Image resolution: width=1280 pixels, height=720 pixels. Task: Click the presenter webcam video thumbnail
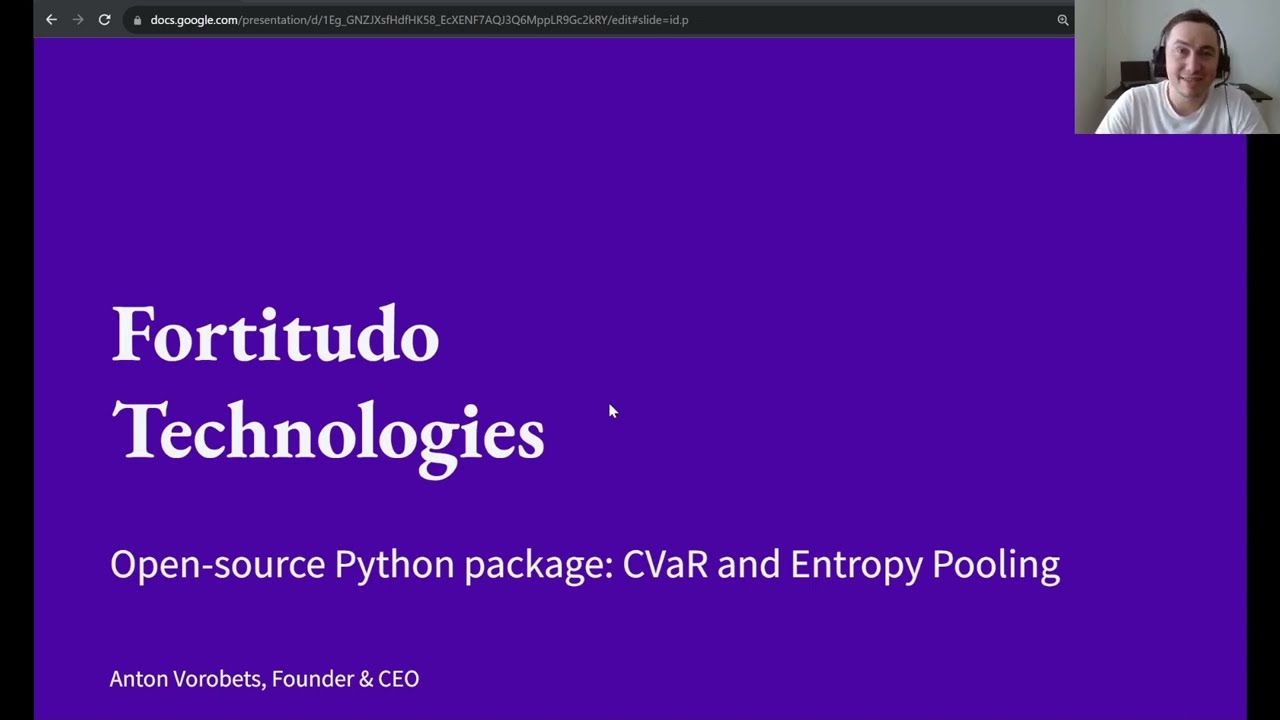pos(1177,67)
